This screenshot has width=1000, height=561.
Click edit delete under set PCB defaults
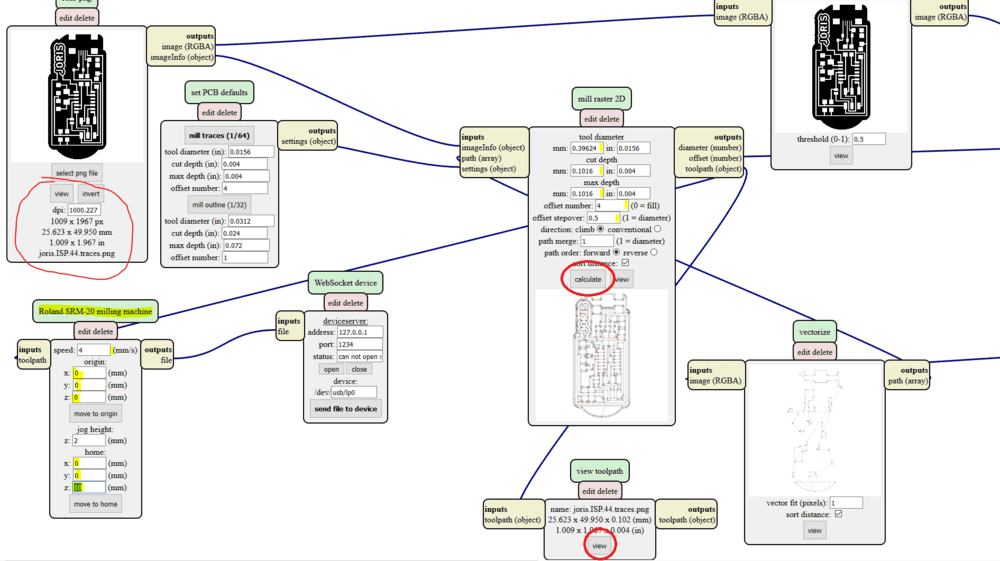(x=219, y=112)
